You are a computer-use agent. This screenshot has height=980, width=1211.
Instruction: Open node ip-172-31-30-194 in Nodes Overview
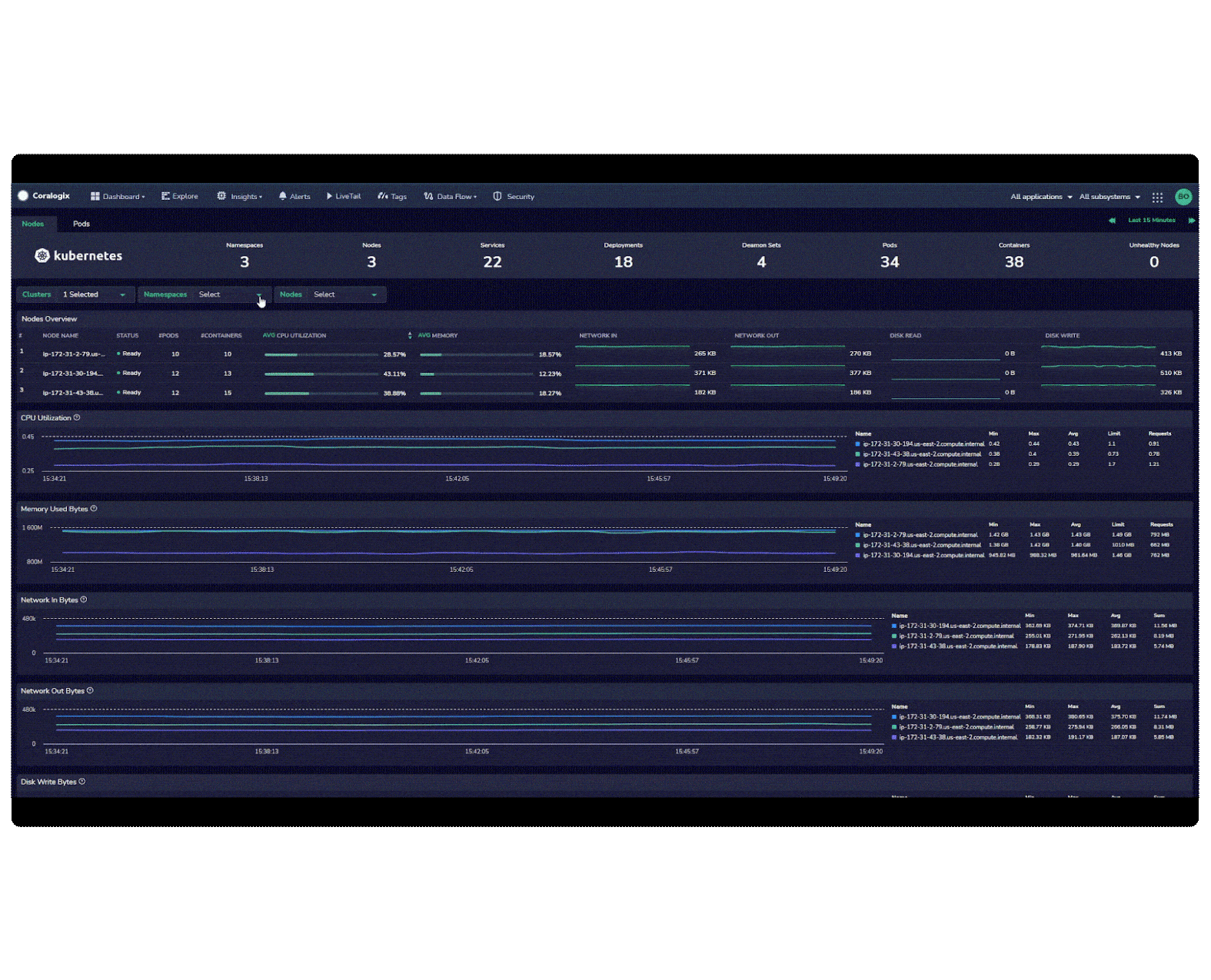click(73, 373)
